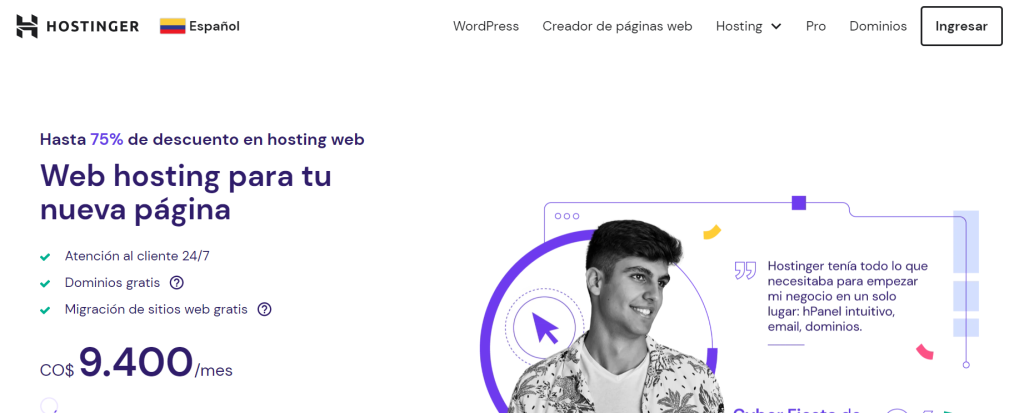The height and width of the screenshot is (413, 1024).
Task: Open Creador de páginas web menu item
Action: 617,26
